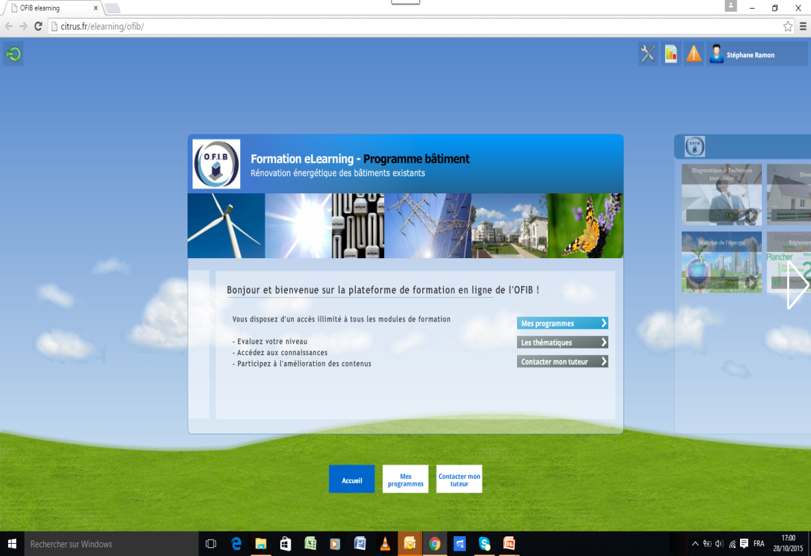
Task: Click the orange warning triangle icon
Action: click(x=694, y=55)
